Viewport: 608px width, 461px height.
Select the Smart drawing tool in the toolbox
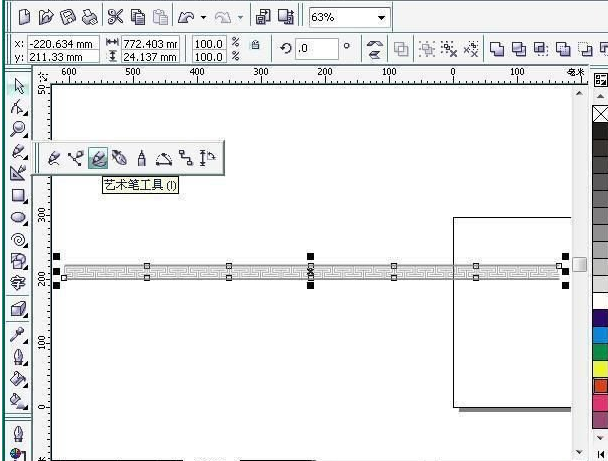[18, 173]
